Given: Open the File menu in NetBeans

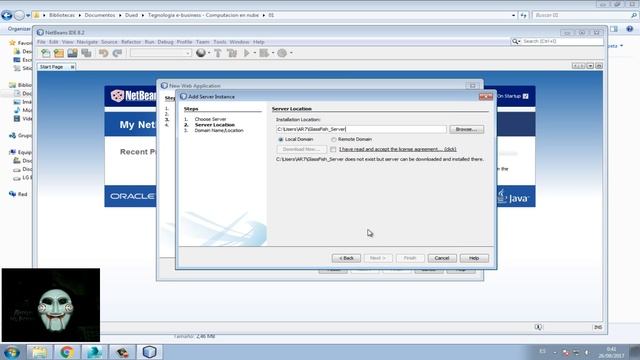Looking at the screenshot, I should 41,42.
